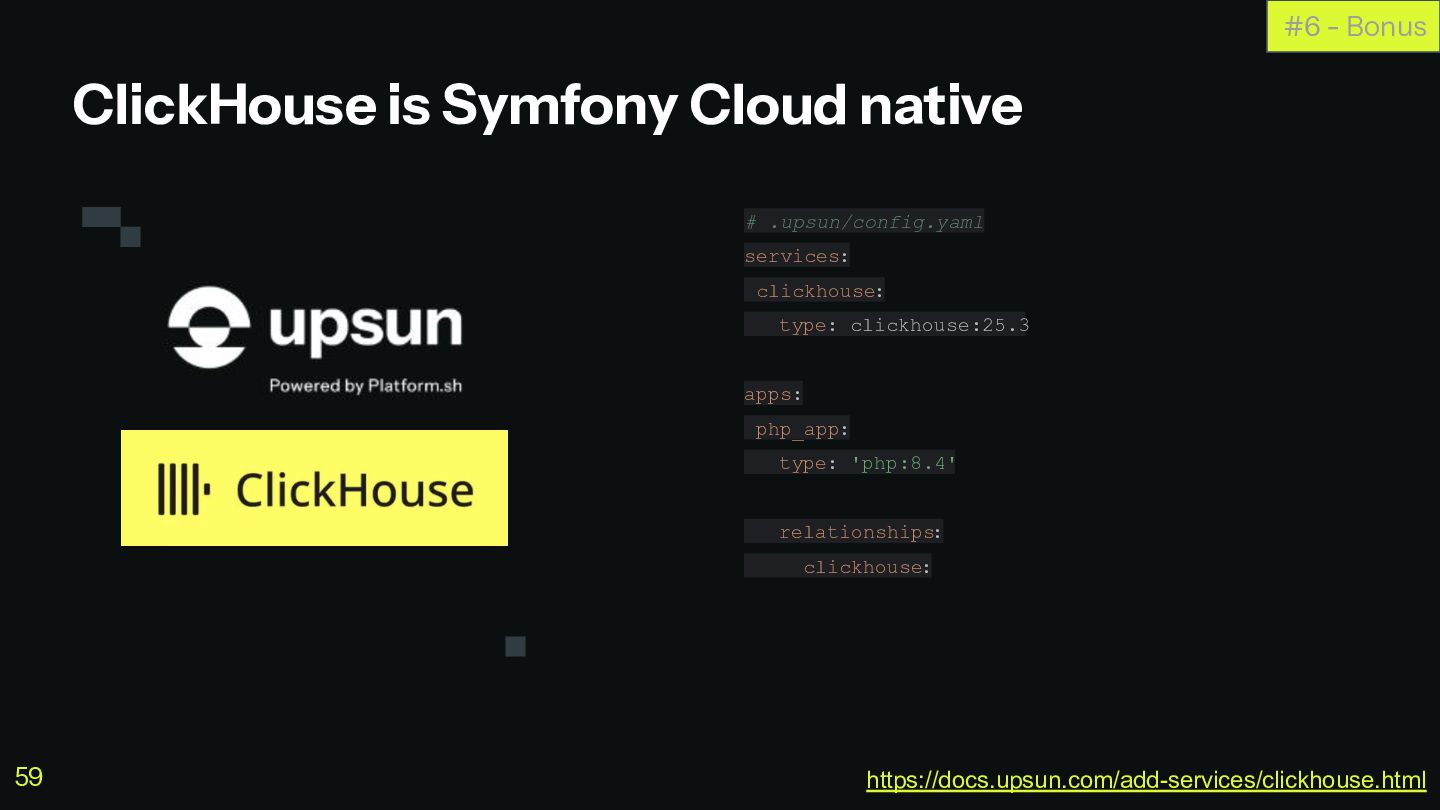Click the 'services:' code line
This screenshot has height=810, width=1440.
click(x=796, y=256)
